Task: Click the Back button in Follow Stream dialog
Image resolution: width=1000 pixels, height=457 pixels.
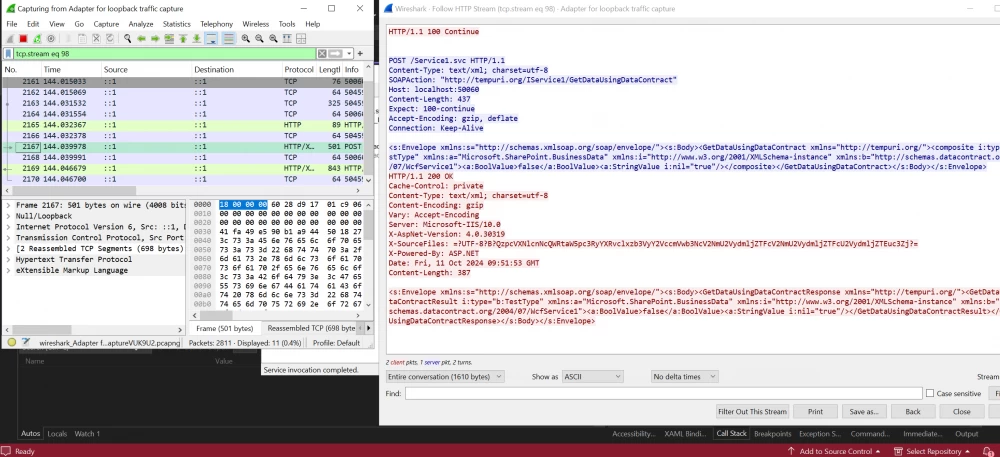Action: tap(913, 412)
